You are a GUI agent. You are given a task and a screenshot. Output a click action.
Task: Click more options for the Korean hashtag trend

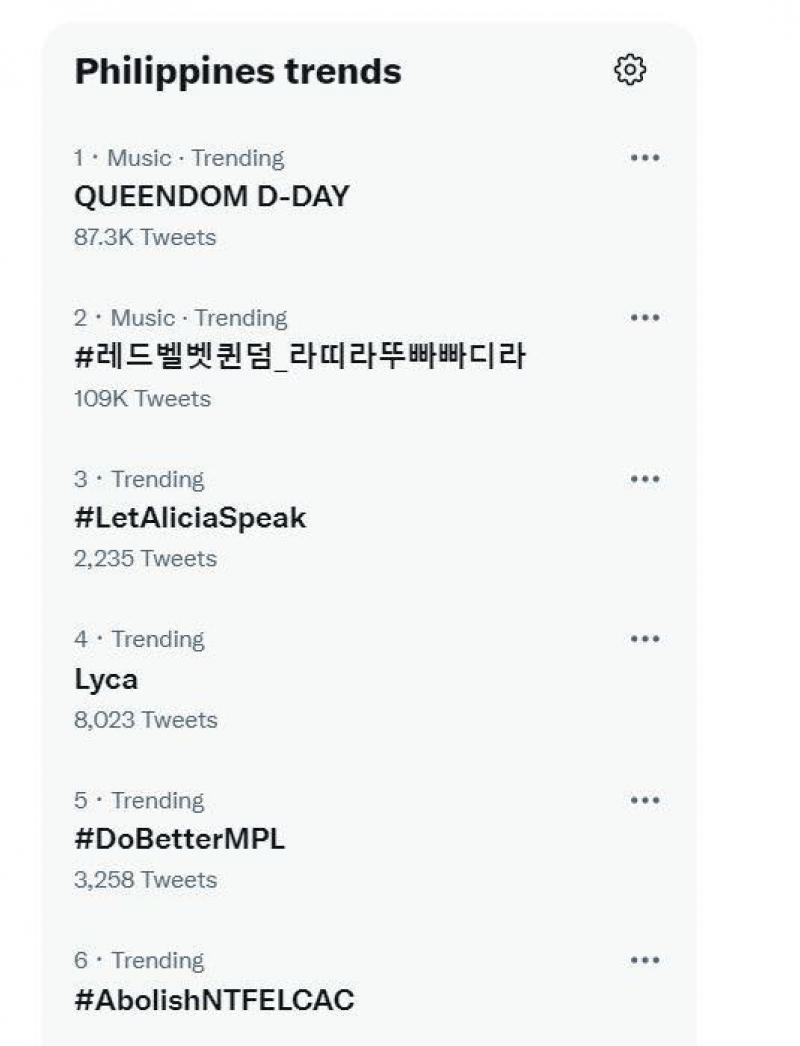pos(645,318)
